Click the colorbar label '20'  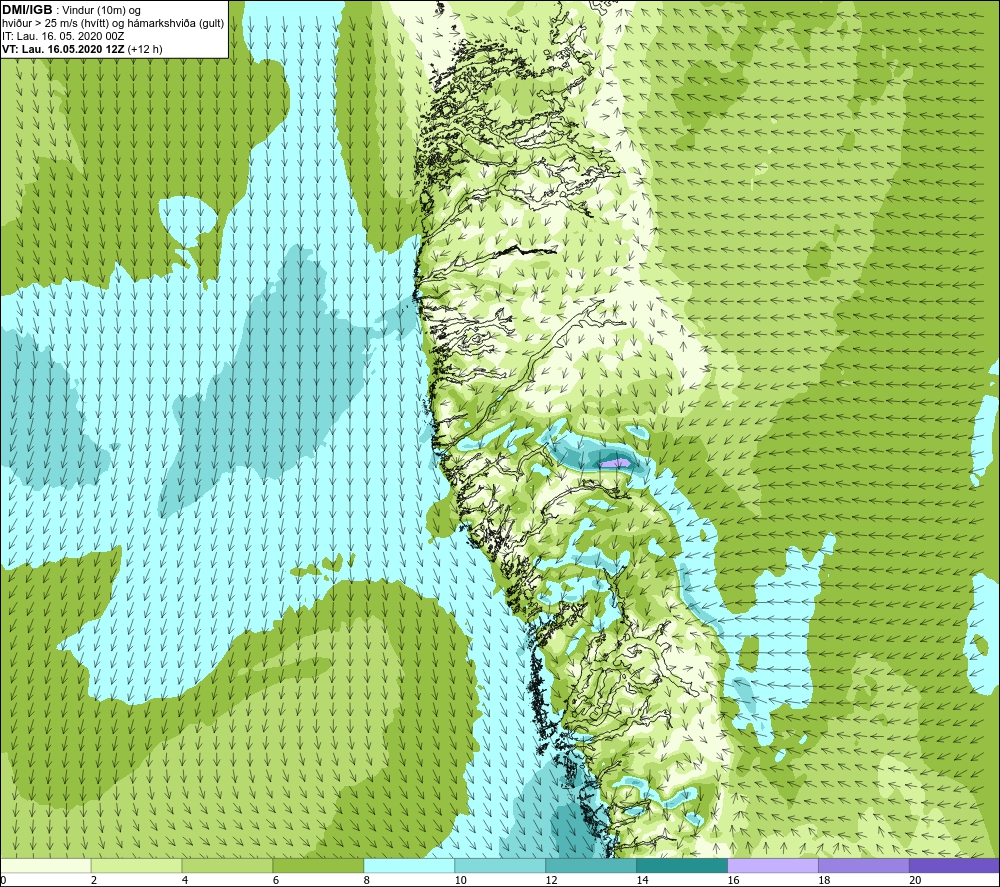[915, 881]
